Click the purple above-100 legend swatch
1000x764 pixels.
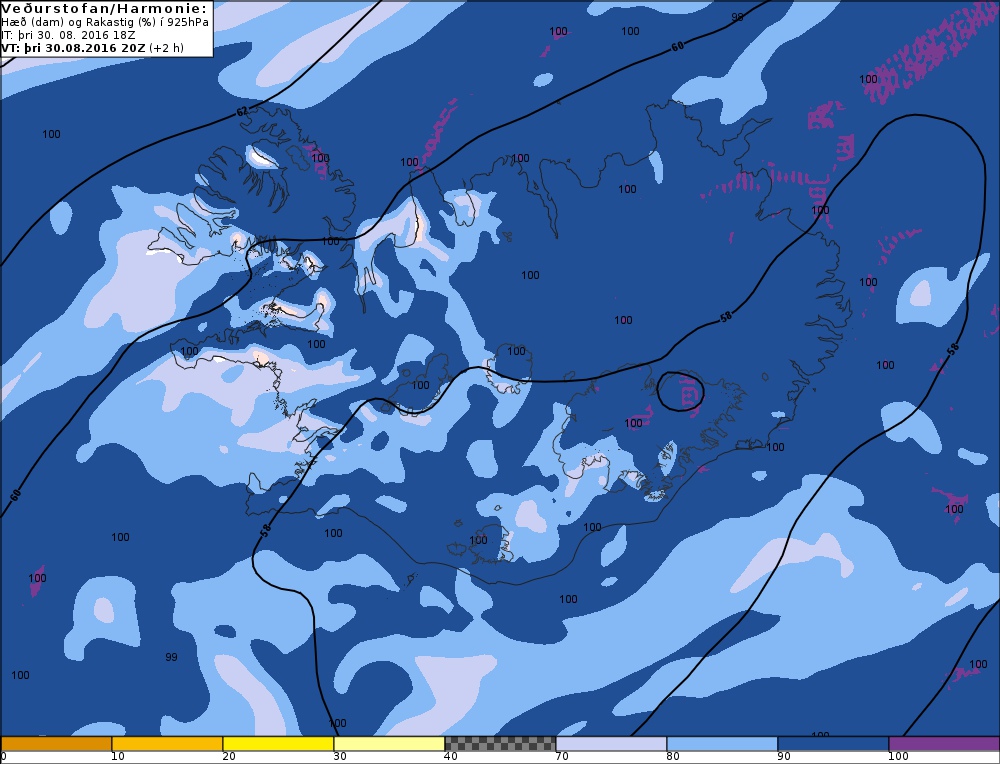click(x=944, y=744)
